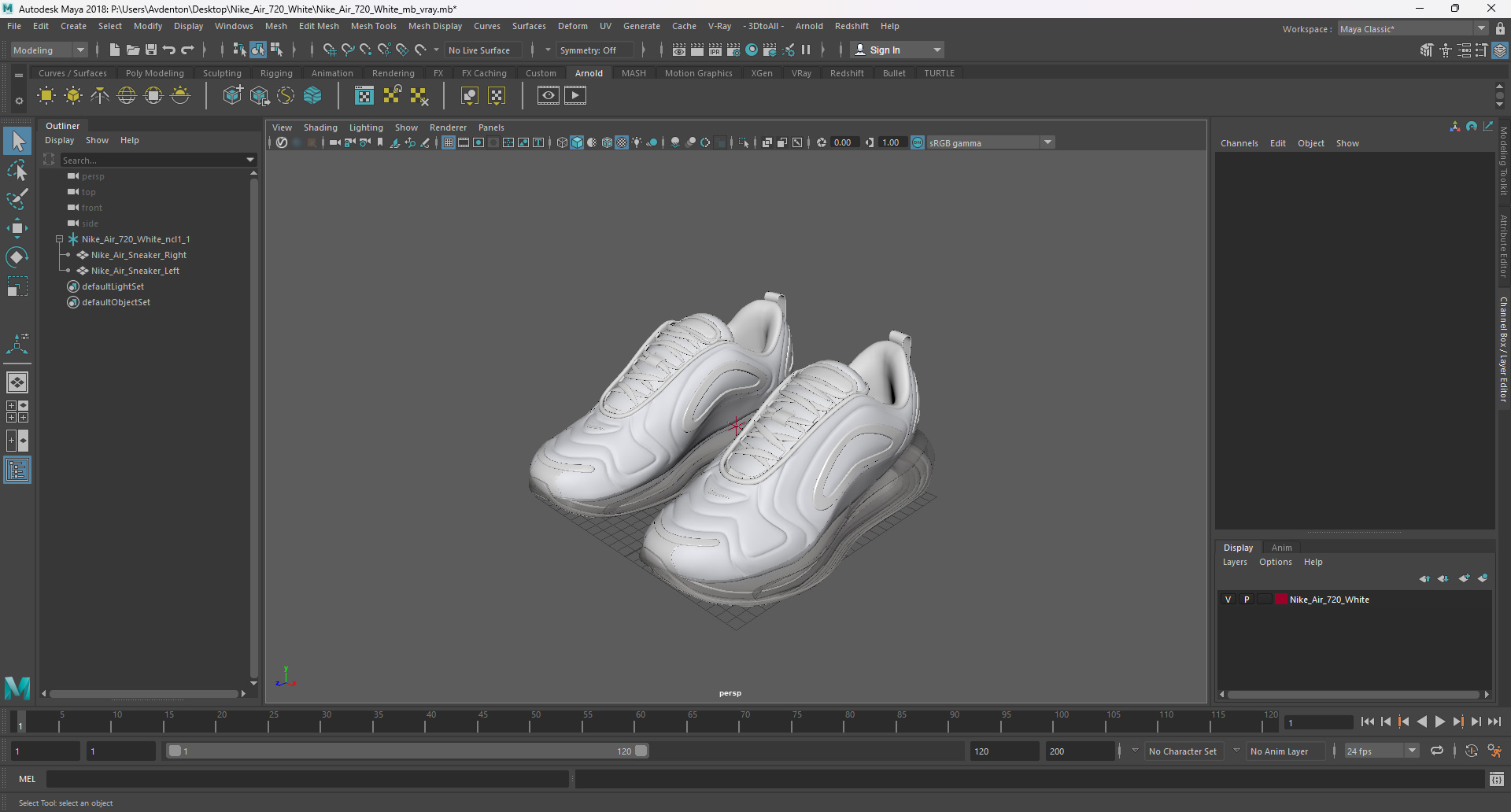Open the 24 fps frame rate dropdown
This screenshot has width=1511, height=812.
(x=1413, y=751)
